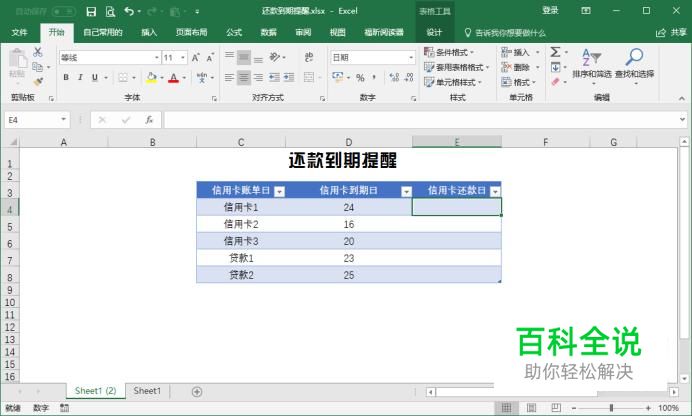Click the Borders icon
The image size is (692, 416).
tap(123, 78)
